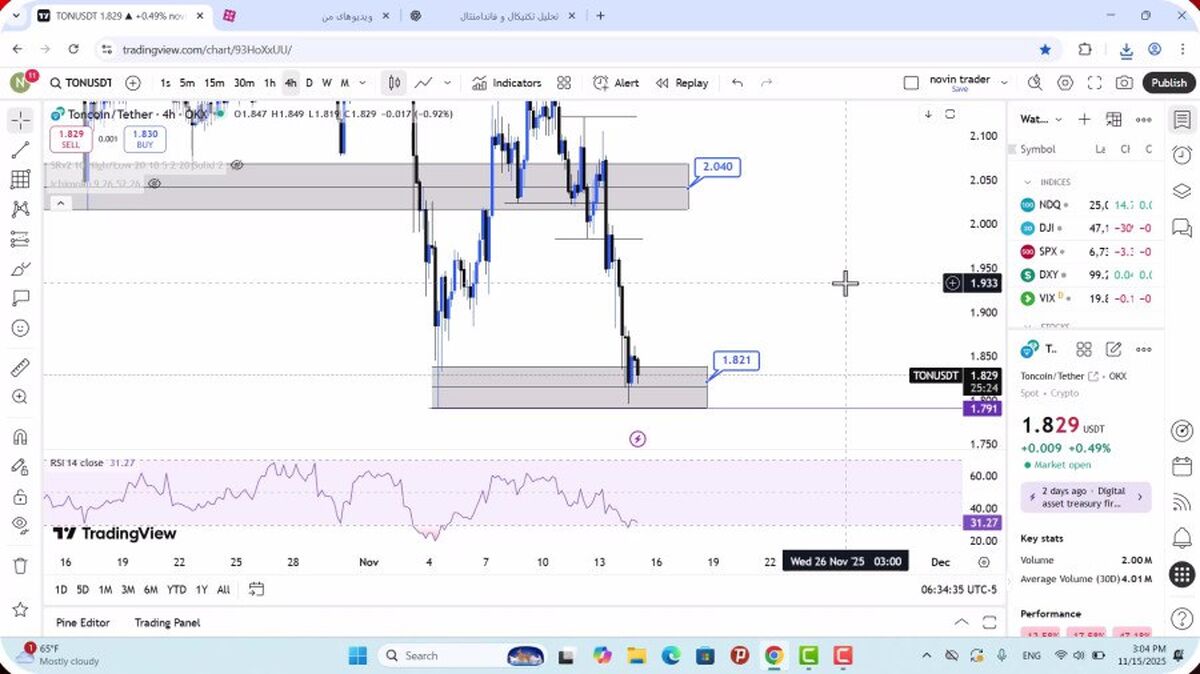
Task: Remove objects using the trash icon
Action: 20,566
